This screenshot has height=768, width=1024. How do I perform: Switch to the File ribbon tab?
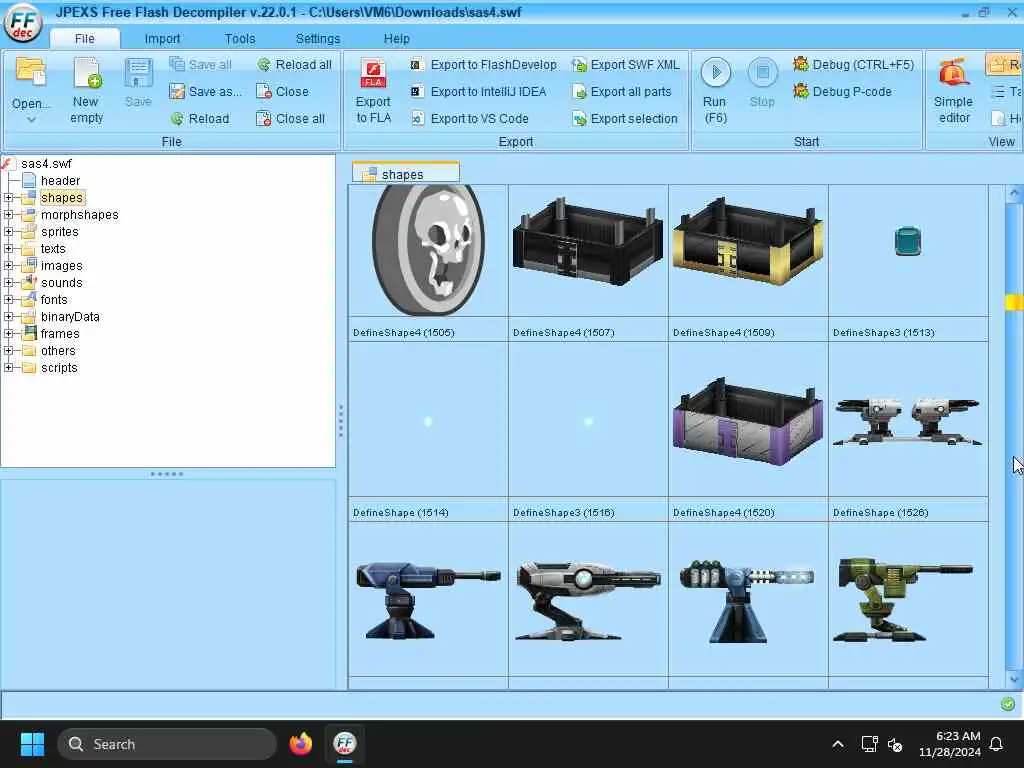(x=84, y=39)
